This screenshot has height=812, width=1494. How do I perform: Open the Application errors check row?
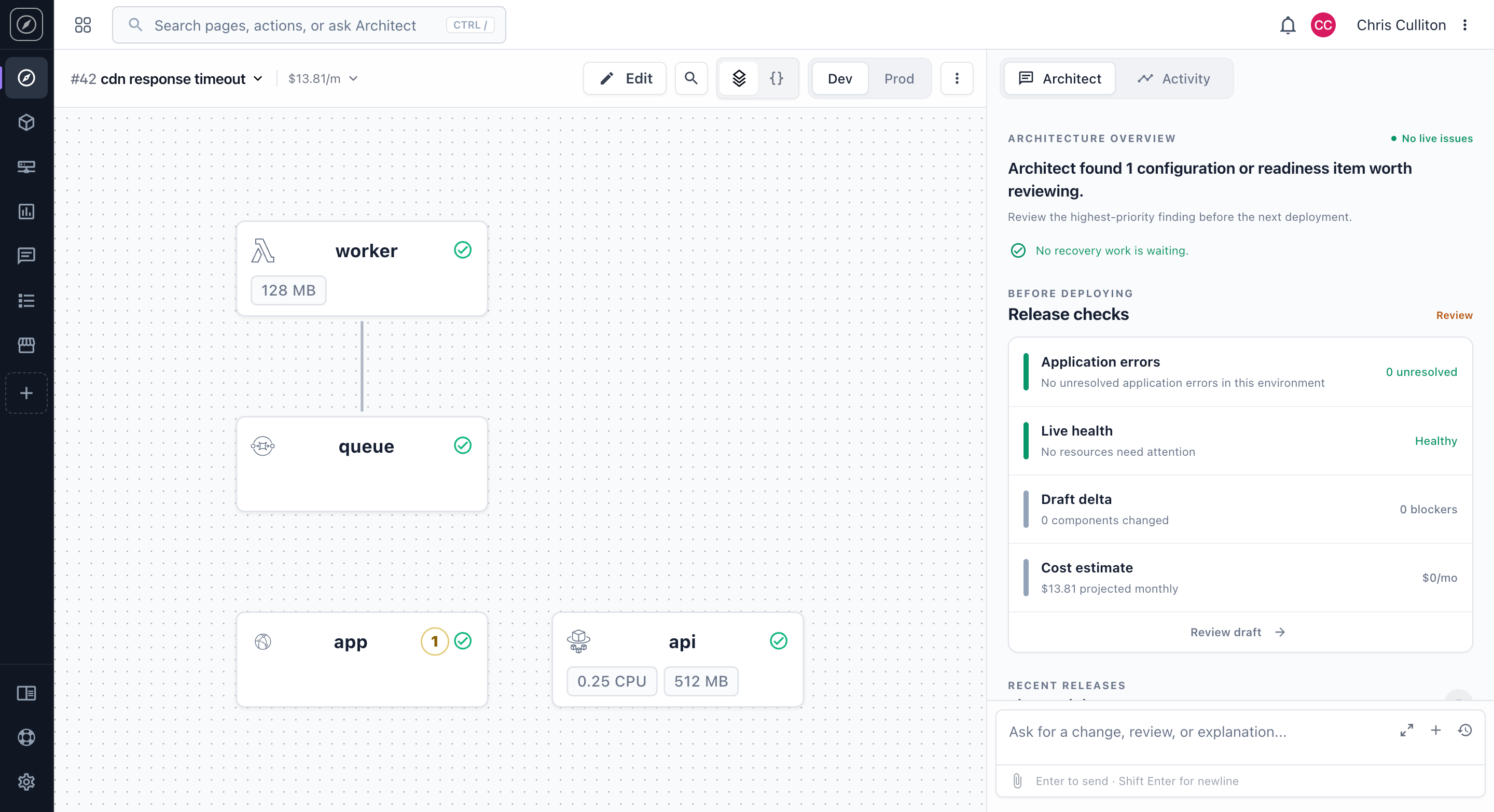[x=1240, y=372]
